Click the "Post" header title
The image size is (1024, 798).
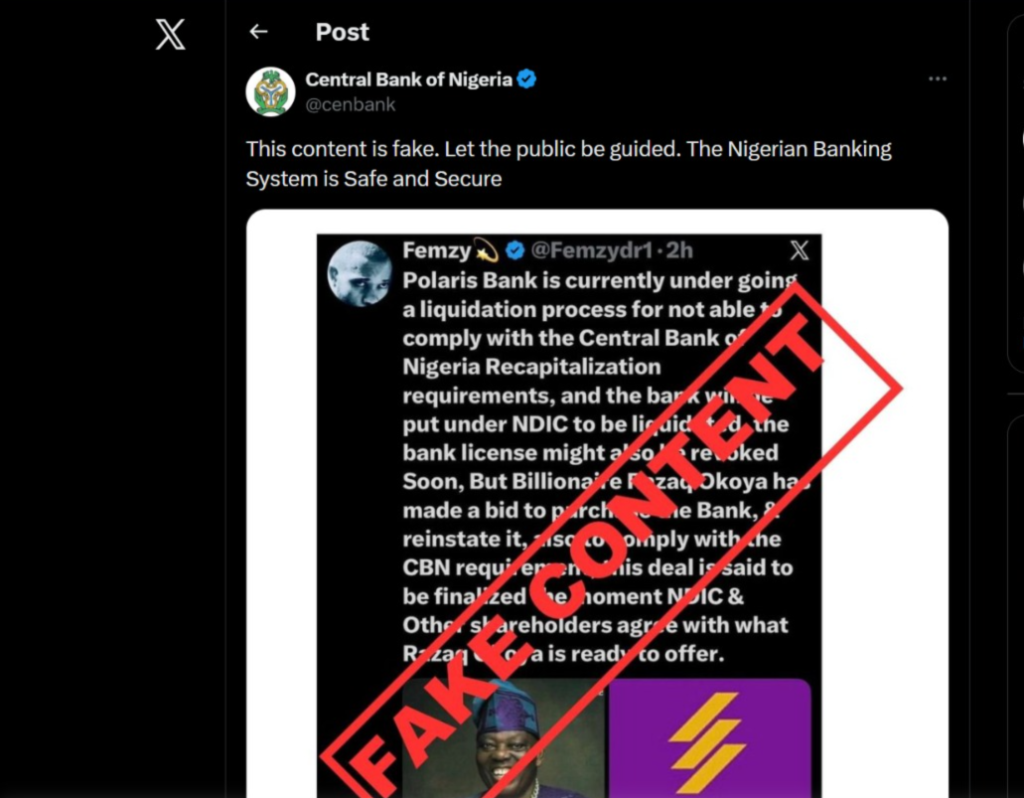(x=342, y=32)
